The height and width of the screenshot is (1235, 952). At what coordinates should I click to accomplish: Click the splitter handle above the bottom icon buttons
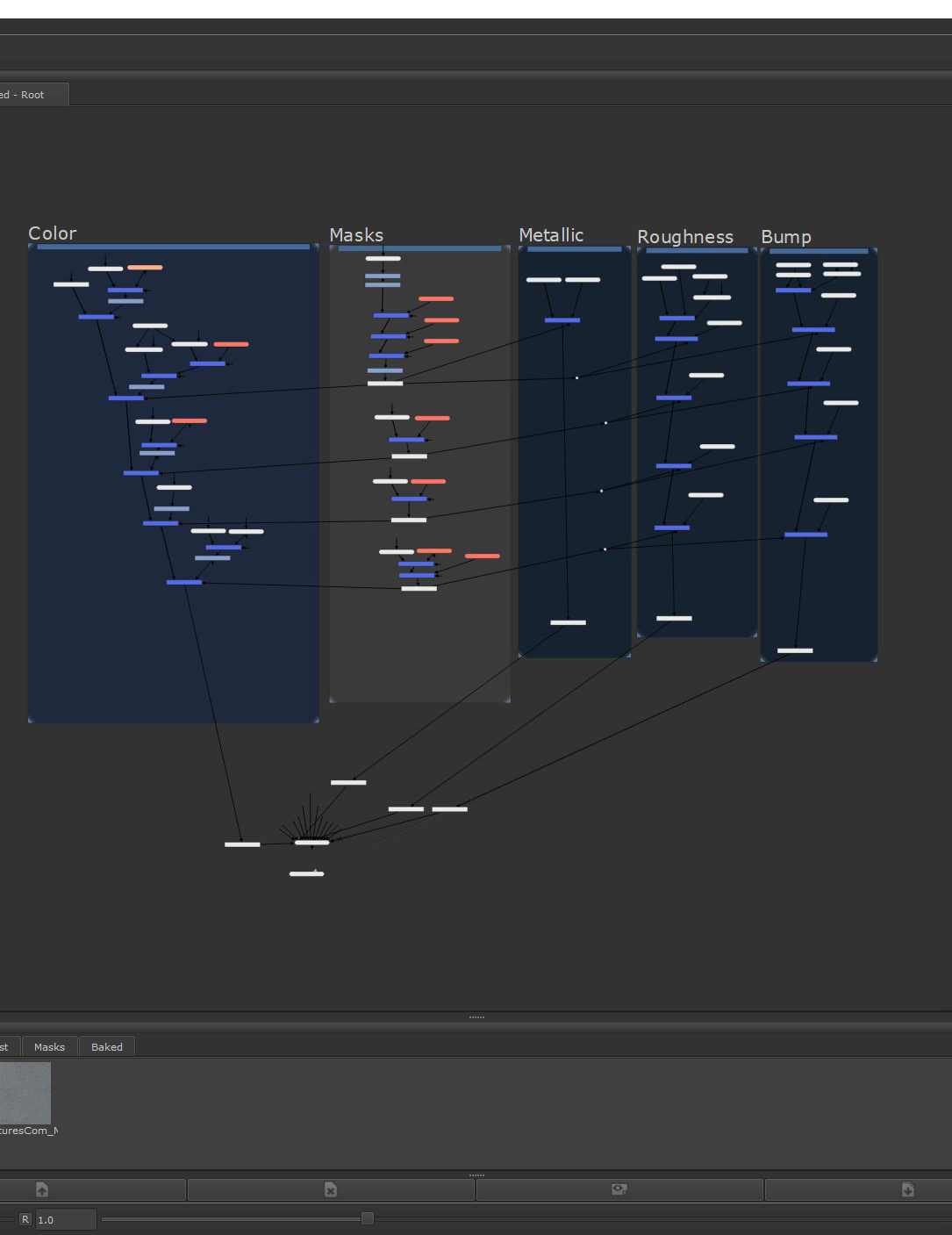pos(476,1174)
